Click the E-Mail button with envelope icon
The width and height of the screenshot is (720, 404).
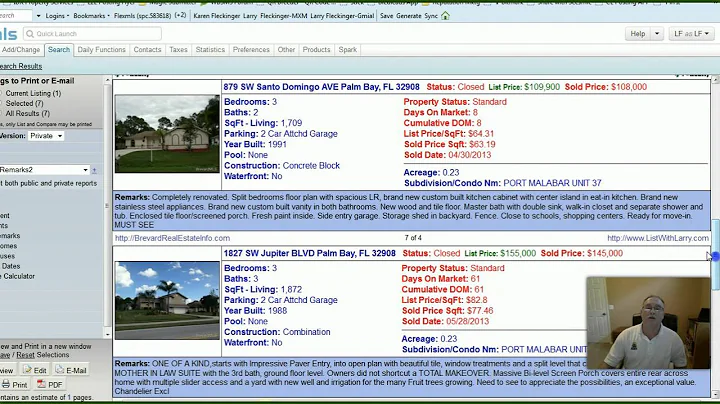[x=71, y=370]
